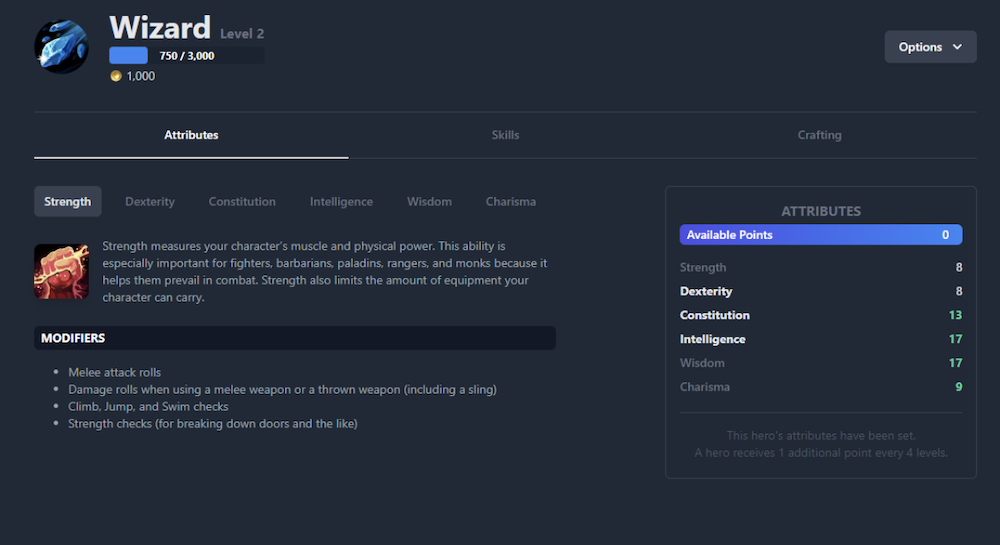Click the 750 / 3,000 experience progress bar
Screen dimensions: 1000x545
click(186, 55)
